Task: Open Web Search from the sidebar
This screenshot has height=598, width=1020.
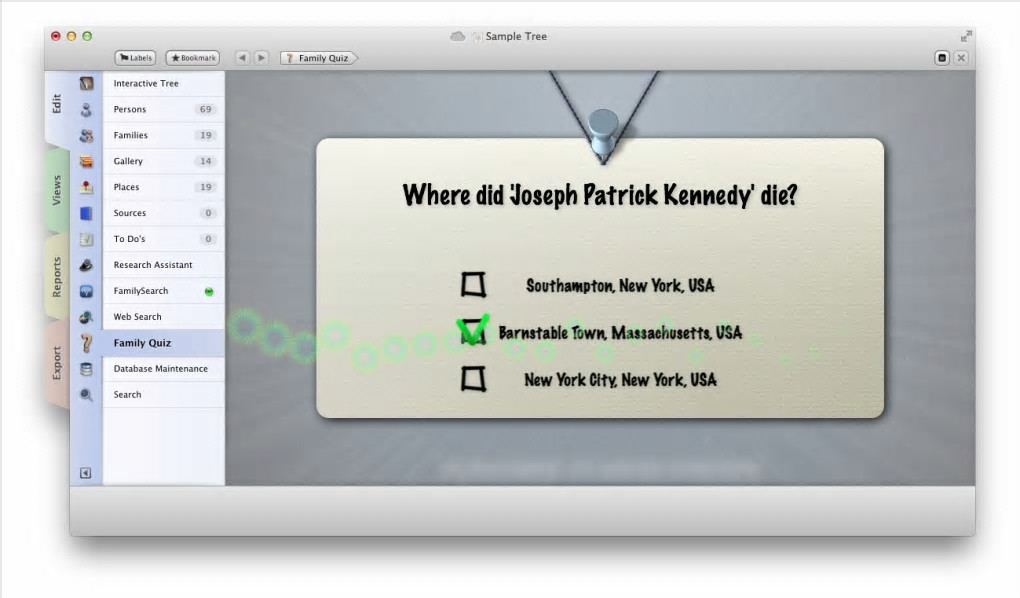Action: 163,317
